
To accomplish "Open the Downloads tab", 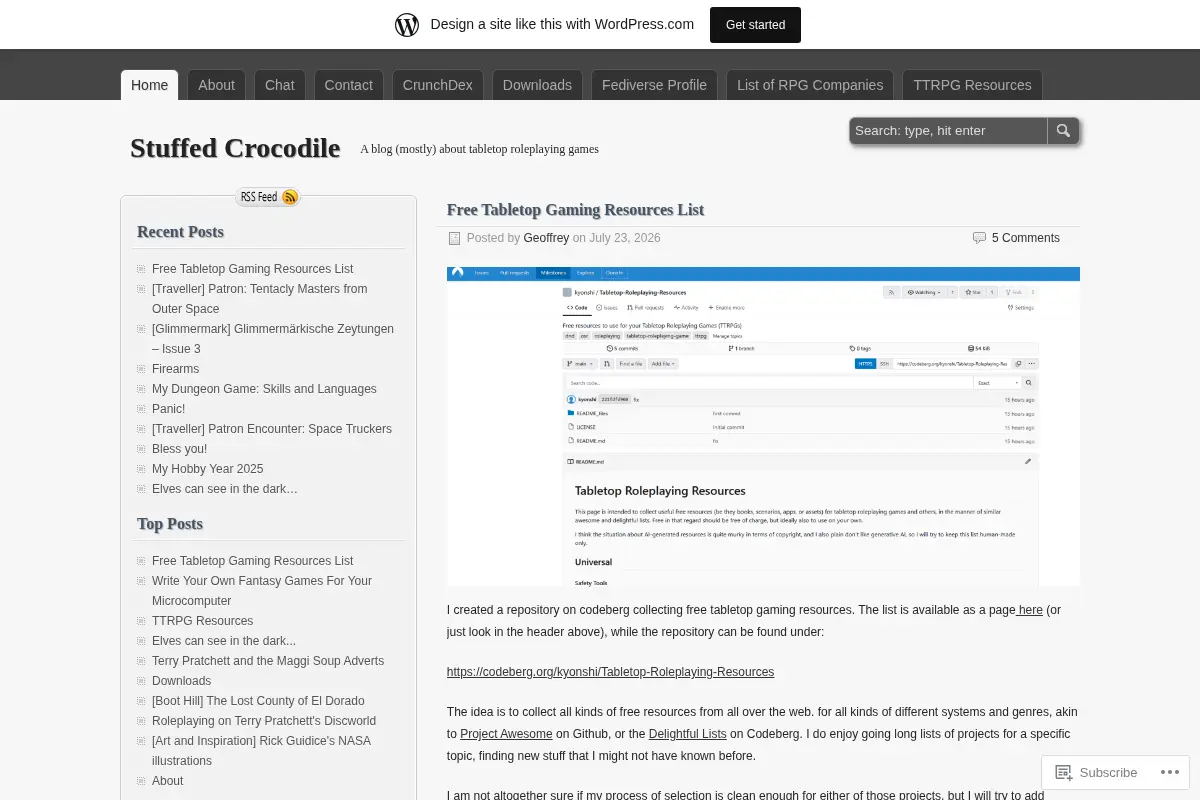I will coord(537,85).
